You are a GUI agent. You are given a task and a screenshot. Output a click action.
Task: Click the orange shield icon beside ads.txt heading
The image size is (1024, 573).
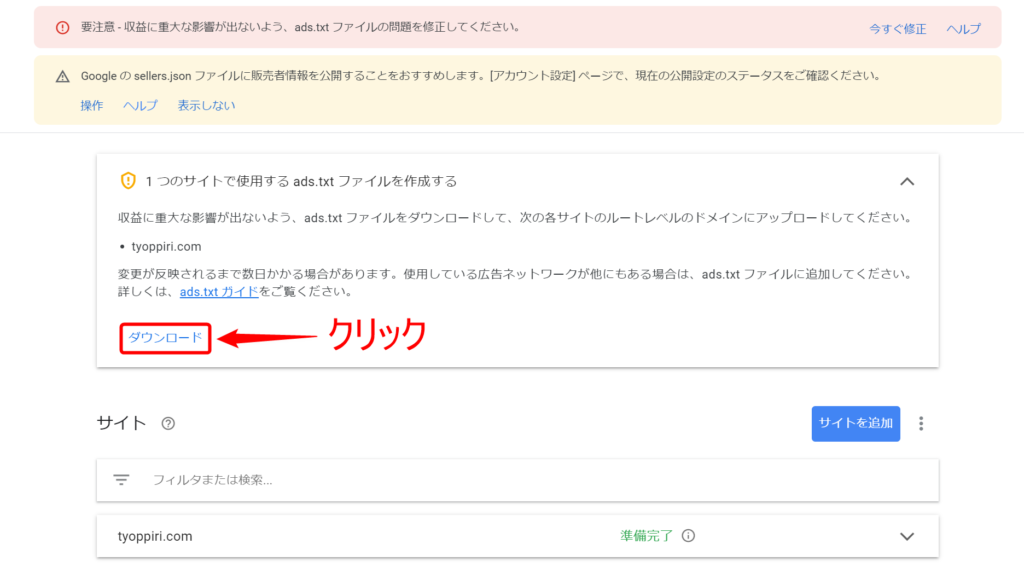[x=128, y=181]
